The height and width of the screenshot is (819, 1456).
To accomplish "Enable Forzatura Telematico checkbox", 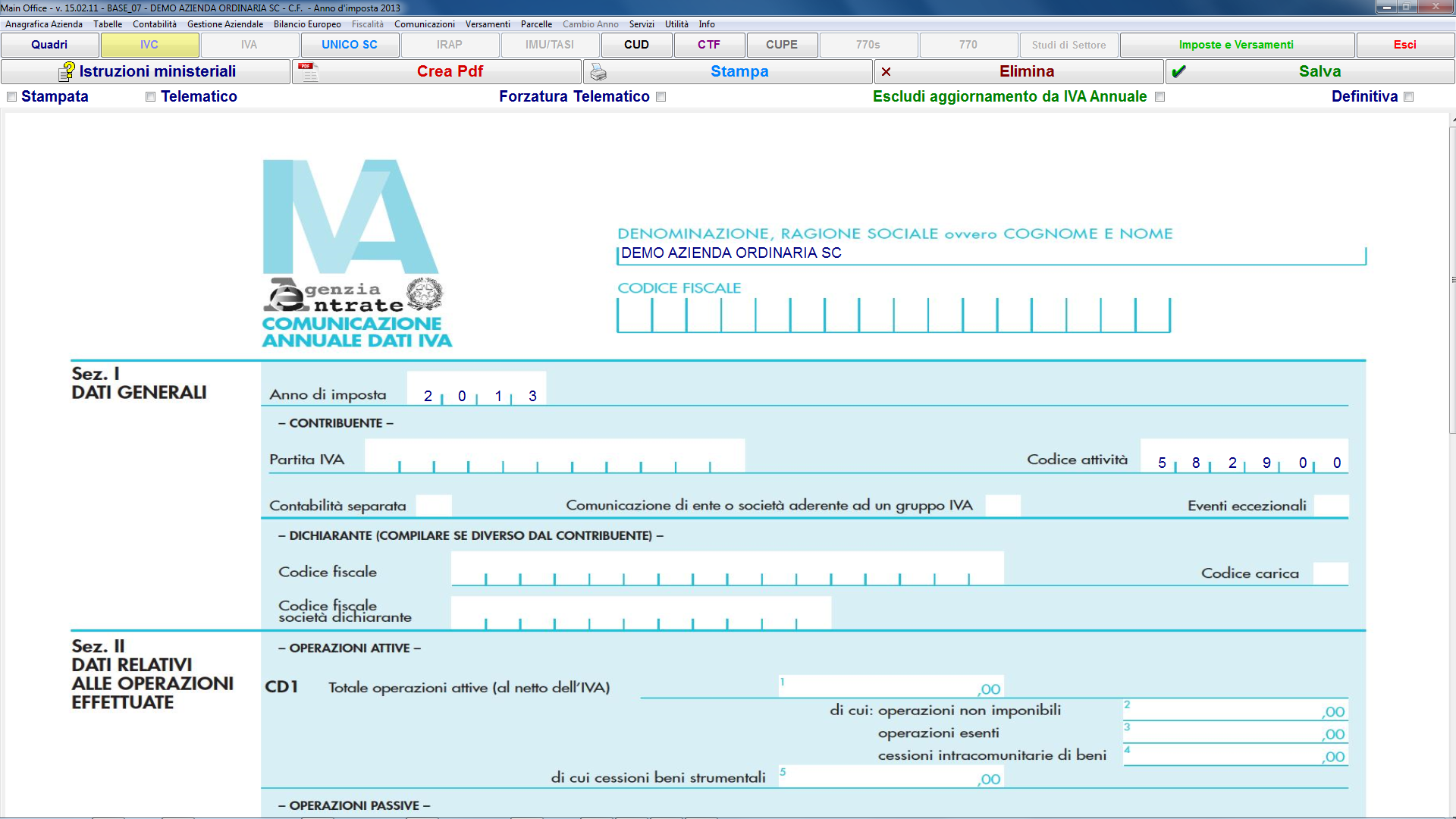I will 661,97.
